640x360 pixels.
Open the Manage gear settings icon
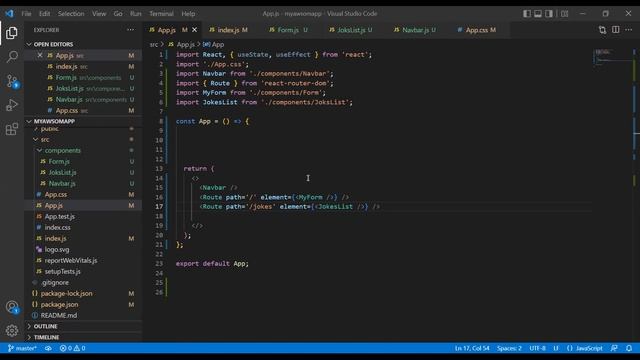click(x=11, y=330)
